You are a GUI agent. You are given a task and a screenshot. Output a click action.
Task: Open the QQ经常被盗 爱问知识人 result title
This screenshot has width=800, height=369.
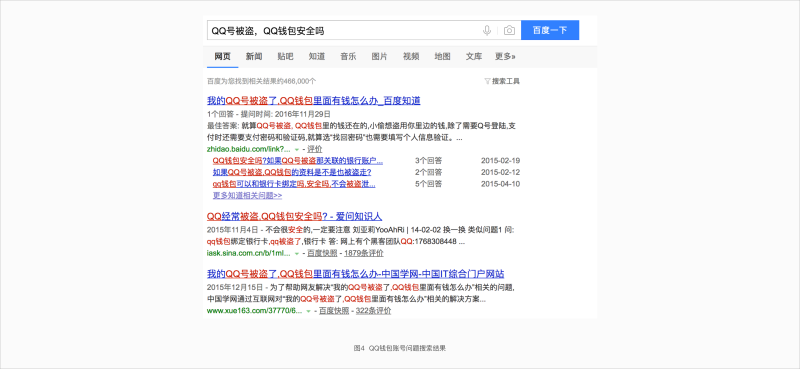point(294,216)
